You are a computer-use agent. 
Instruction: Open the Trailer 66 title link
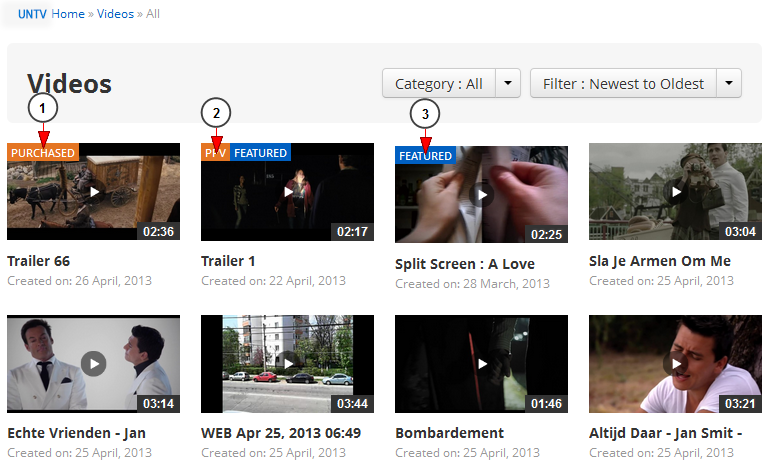point(38,261)
